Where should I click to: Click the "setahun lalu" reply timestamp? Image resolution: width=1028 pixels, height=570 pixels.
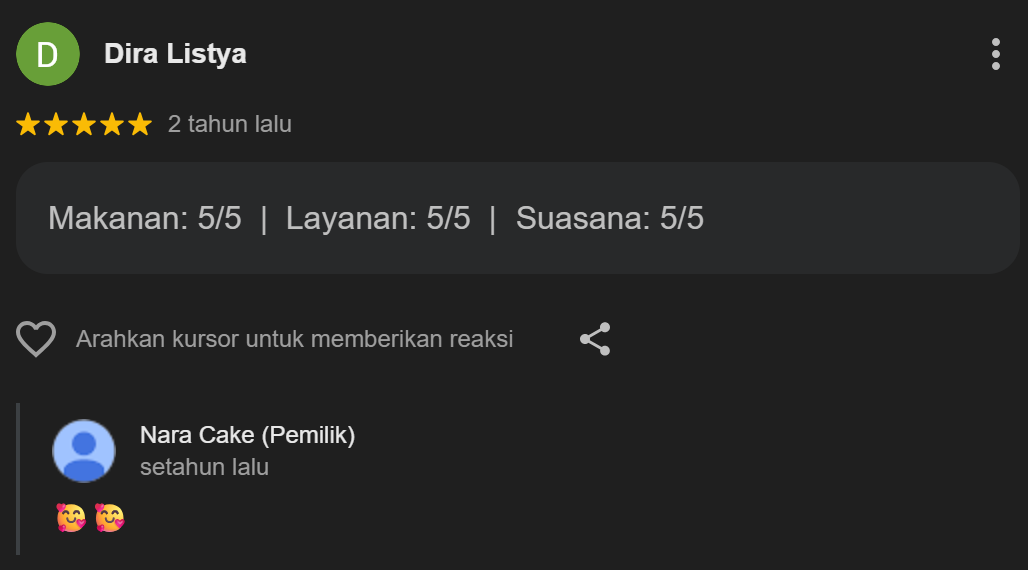tap(204, 467)
